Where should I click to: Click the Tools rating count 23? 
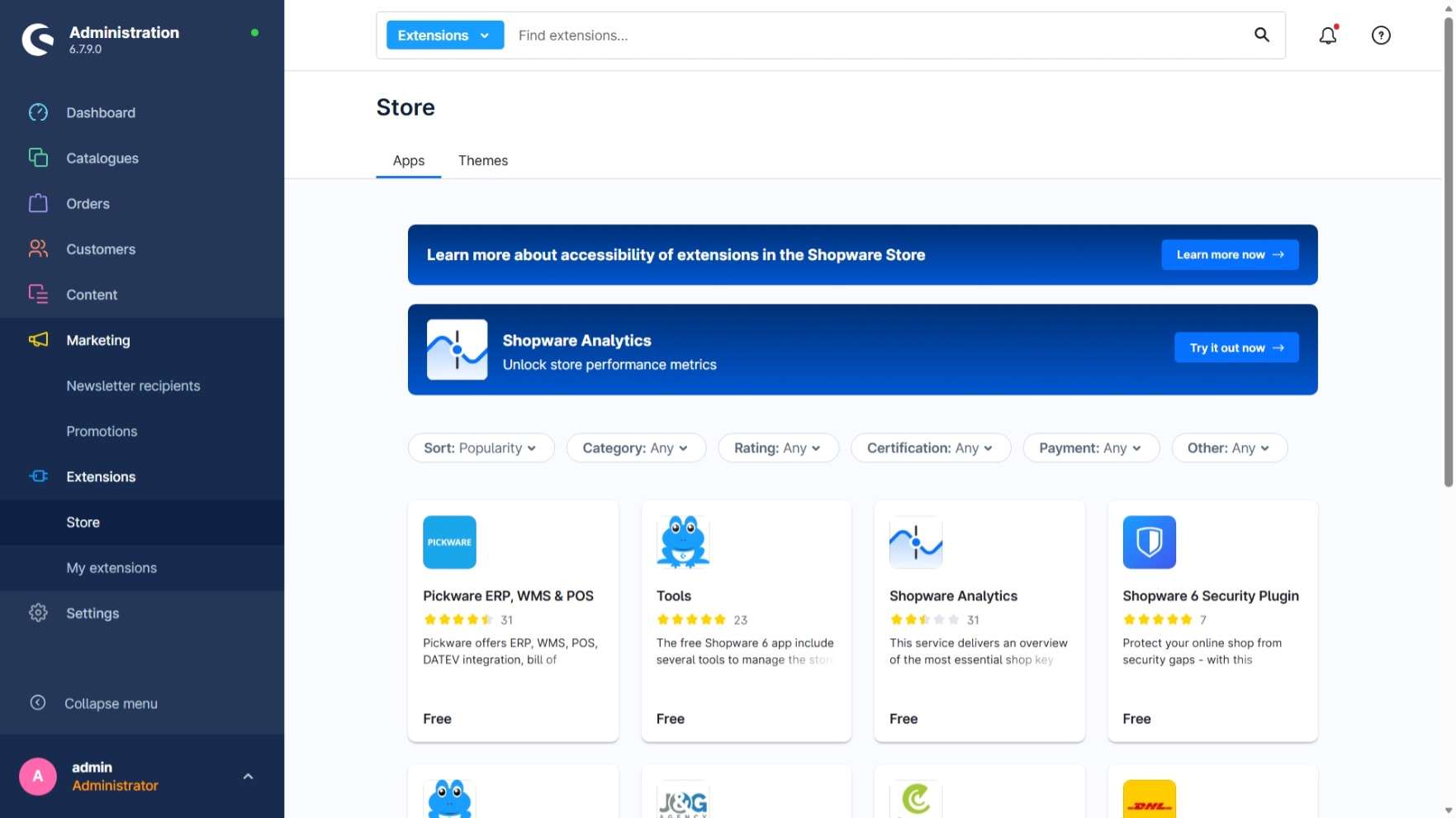click(741, 620)
